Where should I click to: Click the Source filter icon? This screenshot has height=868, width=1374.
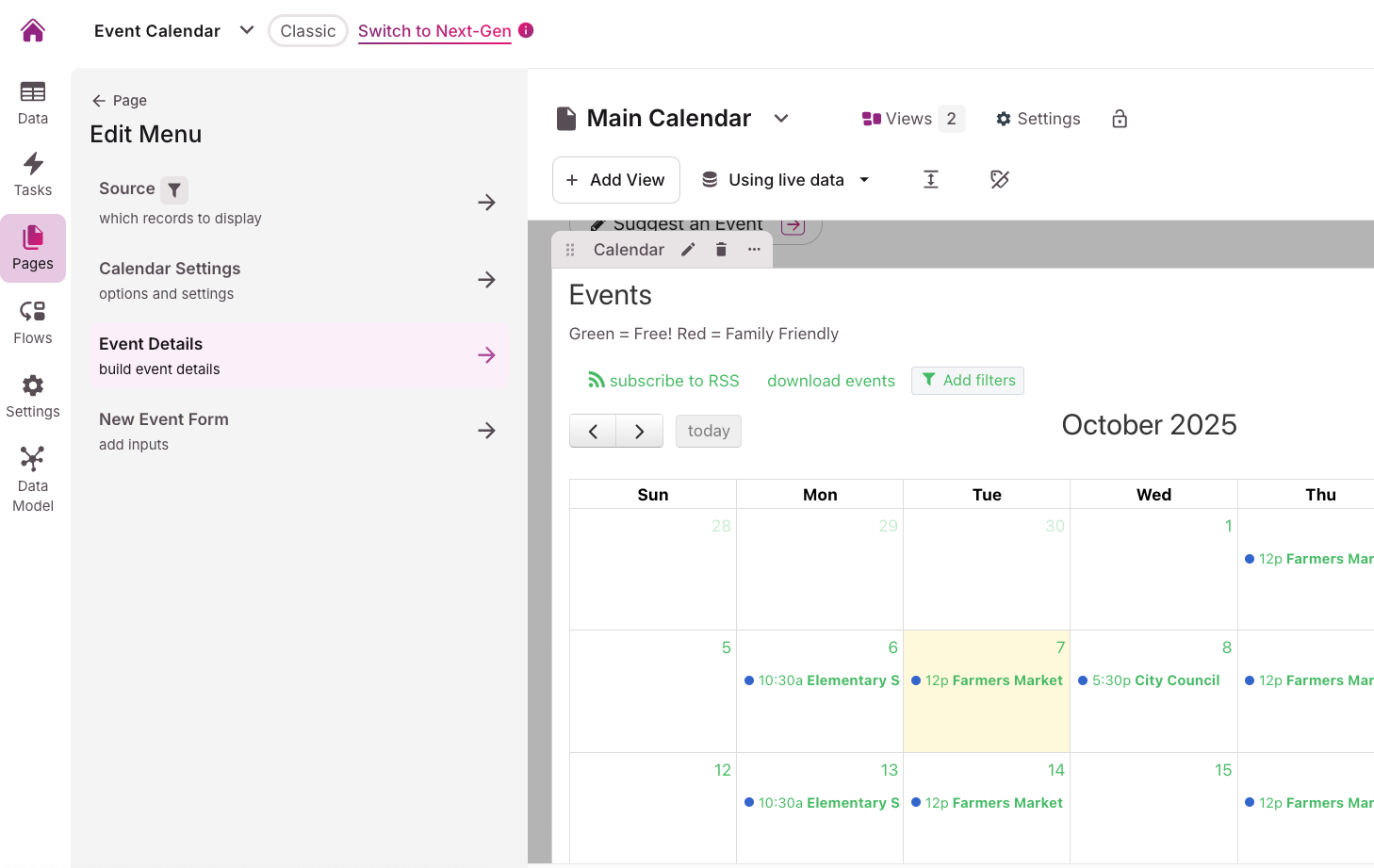pyautogui.click(x=174, y=189)
